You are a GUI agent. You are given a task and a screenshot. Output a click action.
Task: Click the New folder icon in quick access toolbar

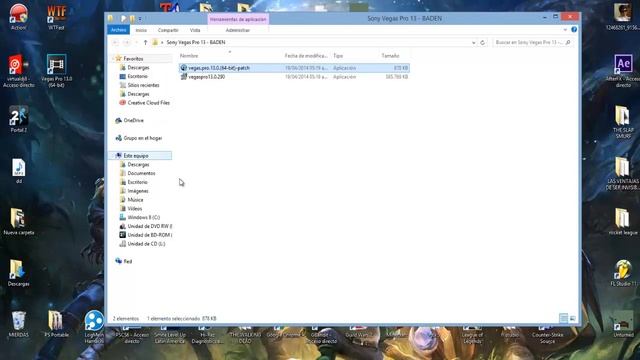pos(132,18)
